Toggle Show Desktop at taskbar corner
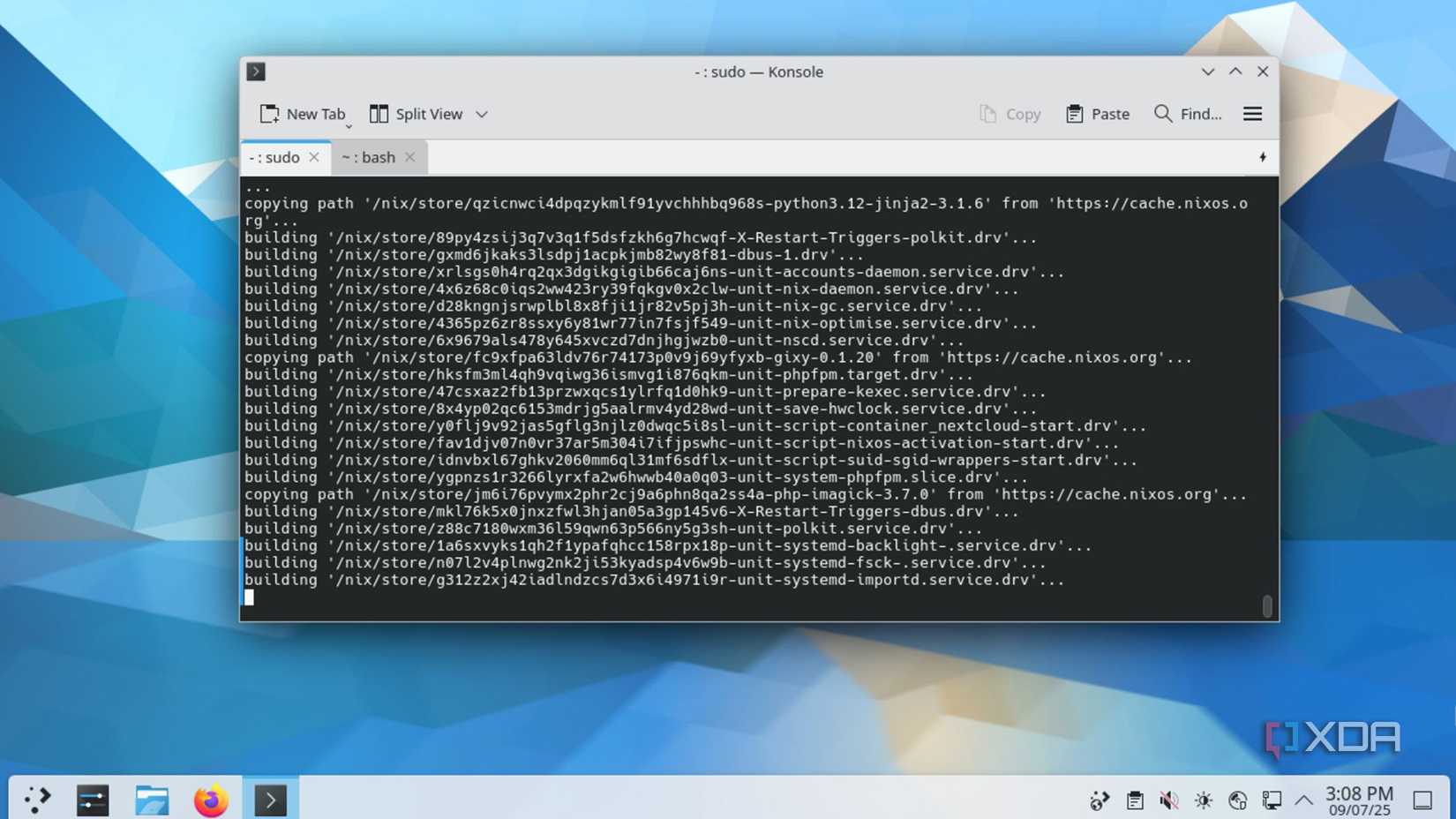This screenshot has height=819, width=1456. 1422,800
